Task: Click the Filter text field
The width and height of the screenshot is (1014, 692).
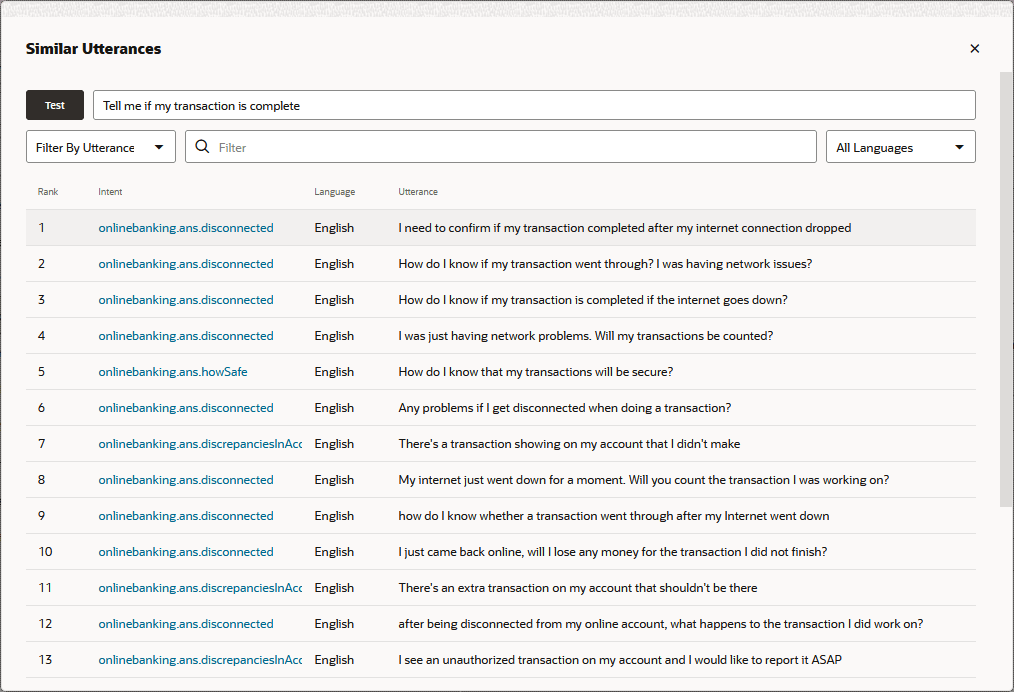Action: pos(510,147)
